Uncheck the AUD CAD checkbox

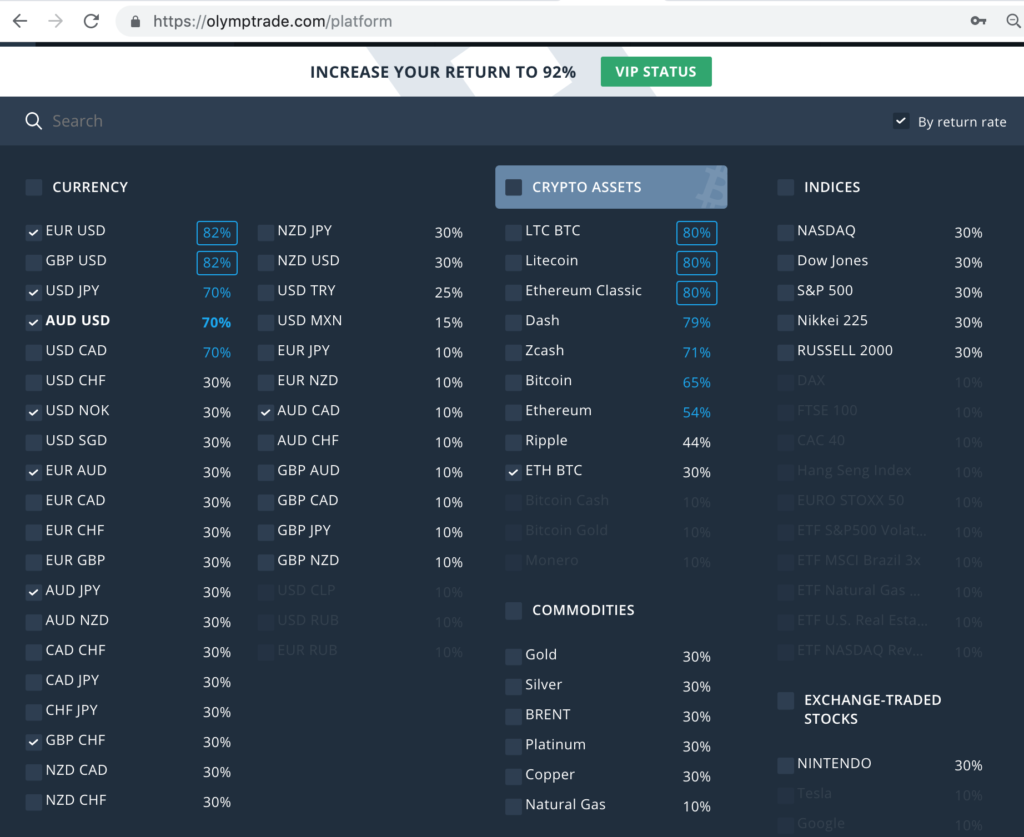pyautogui.click(x=265, y=412)
